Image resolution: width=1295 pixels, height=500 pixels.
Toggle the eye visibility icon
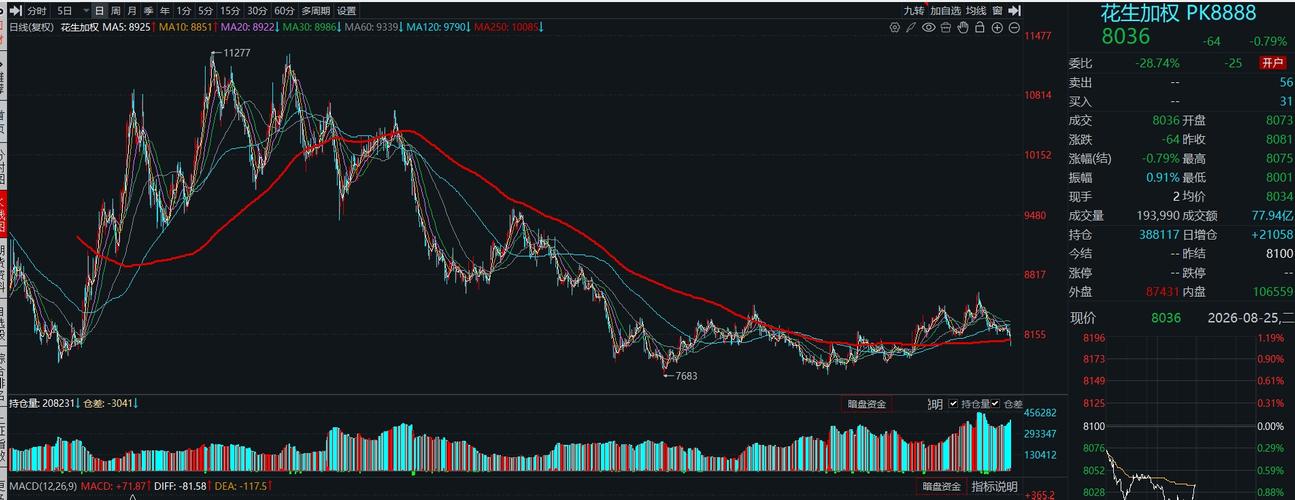tap(929, 28)
